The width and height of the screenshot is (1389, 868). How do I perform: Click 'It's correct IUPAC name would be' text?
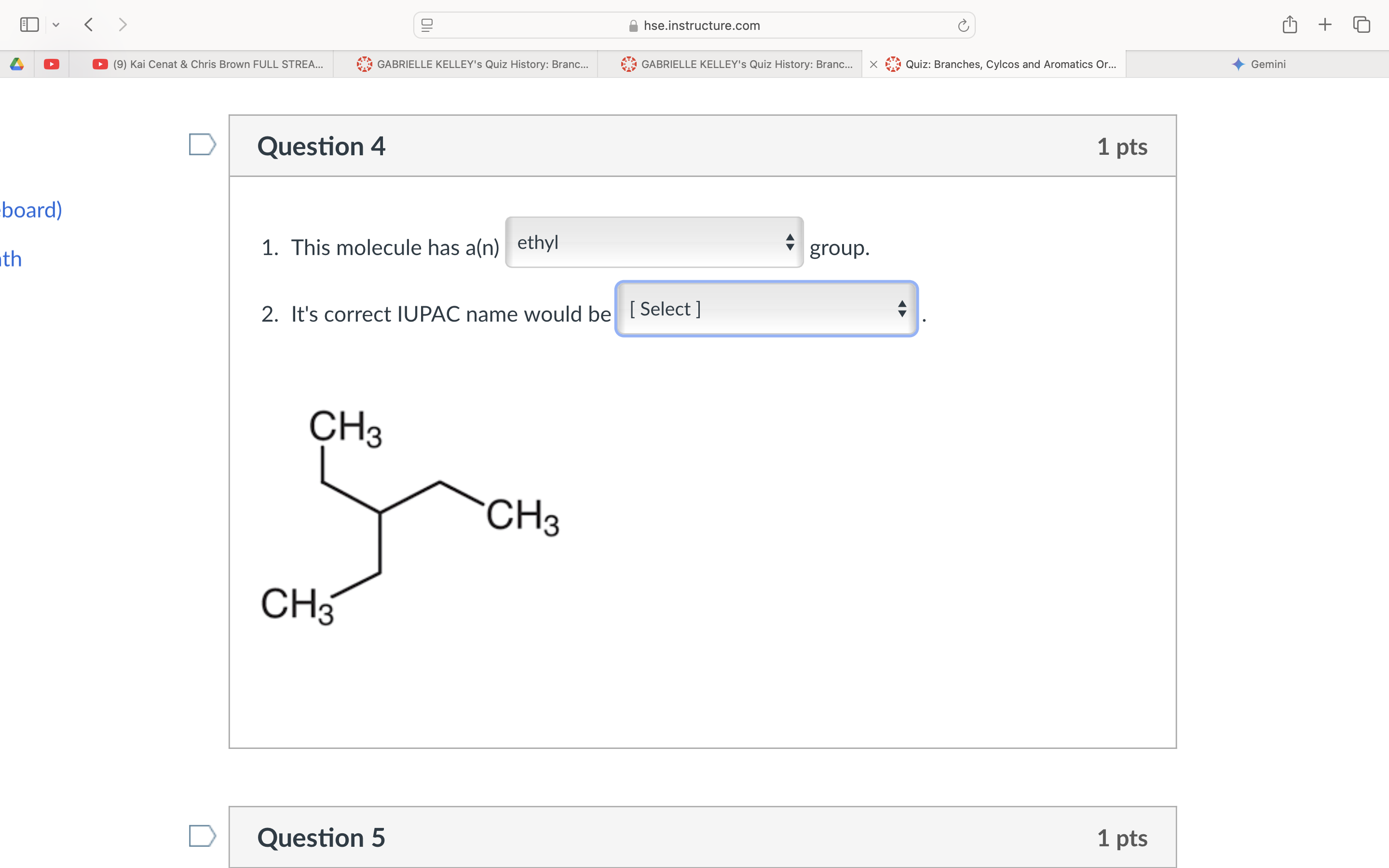pyautogui.click(x=451, y=314)
